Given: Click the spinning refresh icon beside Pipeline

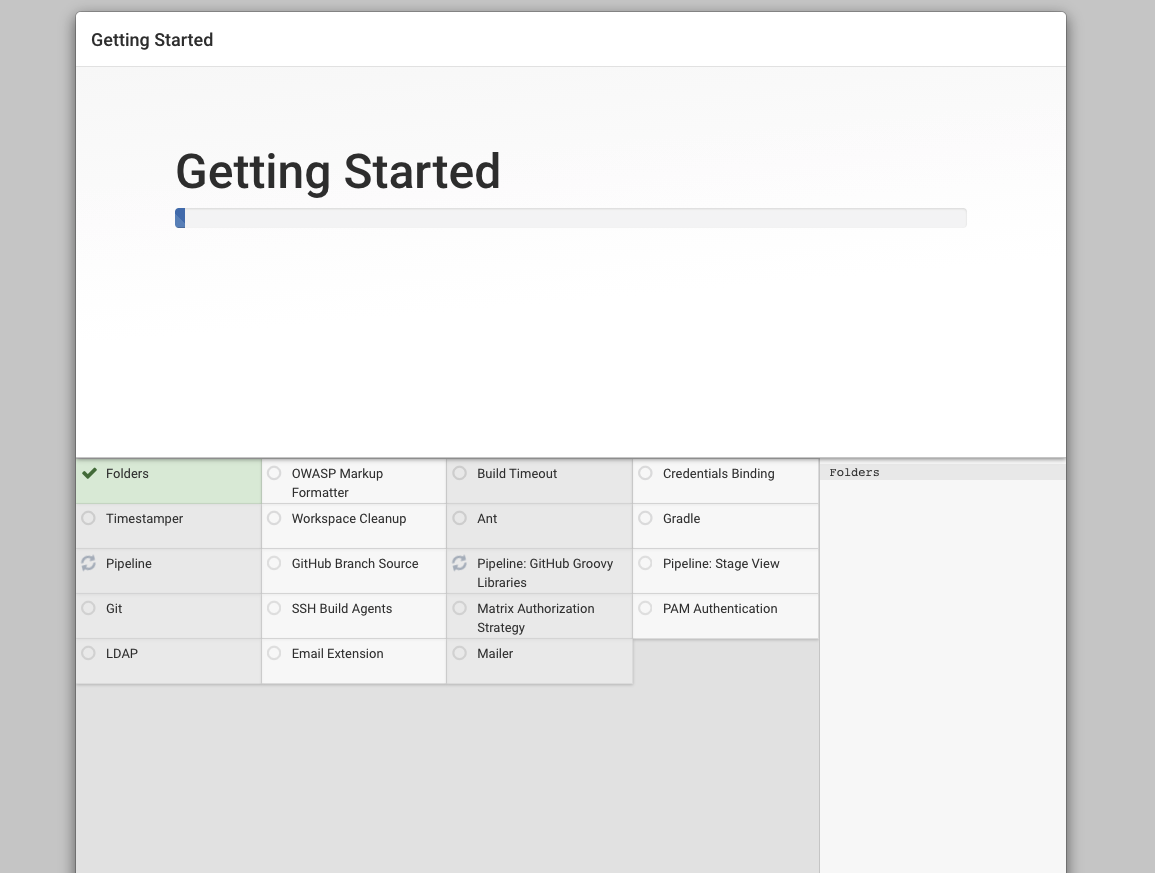Looking at the screenshot, I should 88,563.
